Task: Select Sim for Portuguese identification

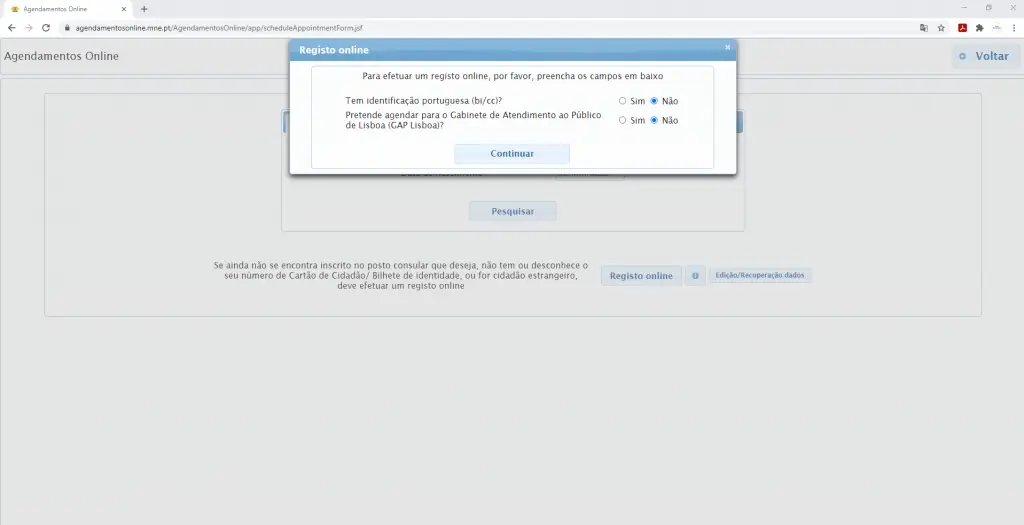Action: coord(623,101)
